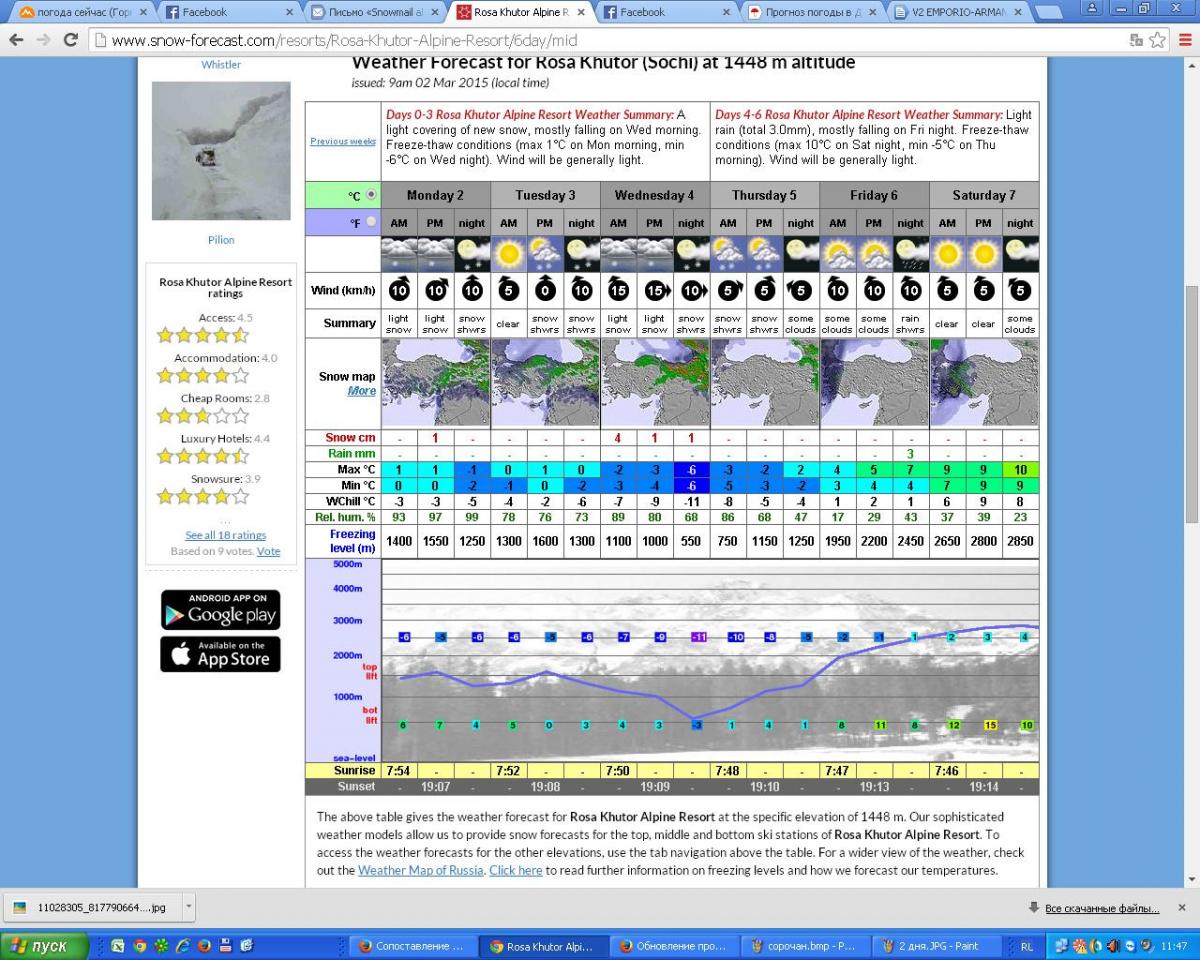Click the Monday AM weather icon
This screenshot has height=960, width=1200.
(x=399, y=254)
